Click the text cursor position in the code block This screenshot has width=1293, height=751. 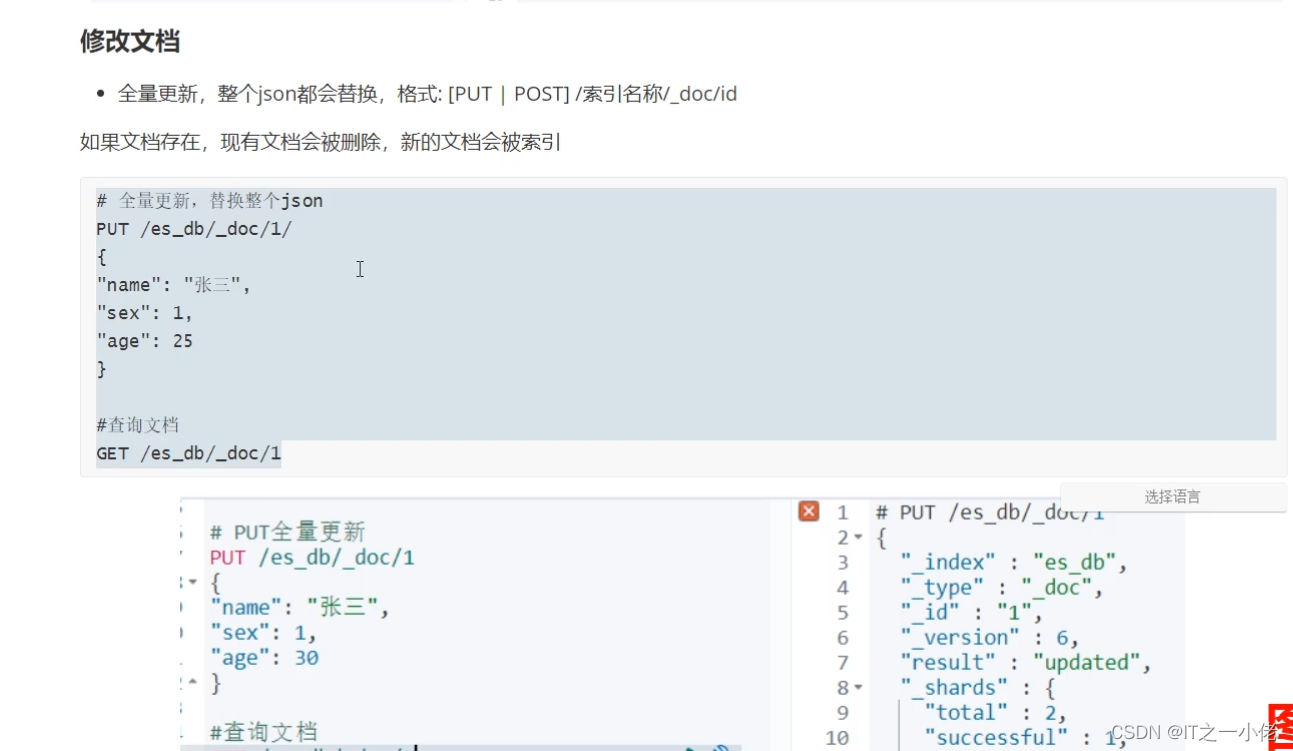[360, 270]
